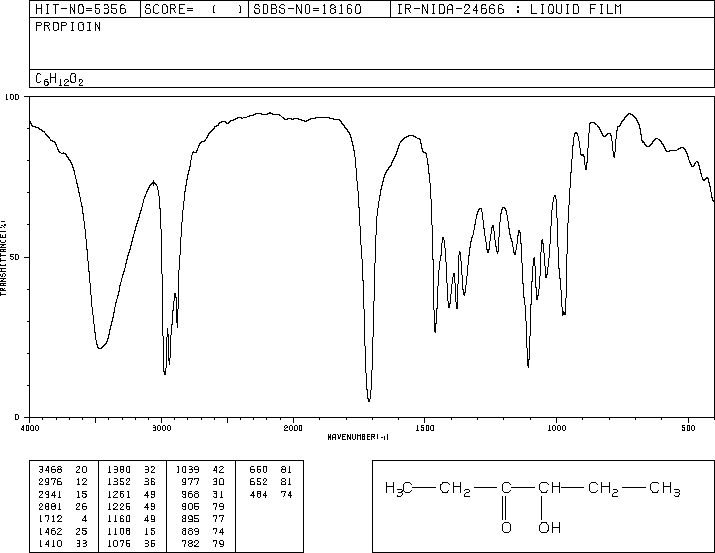Select peak table entry 1462

(x=50, y=532)
